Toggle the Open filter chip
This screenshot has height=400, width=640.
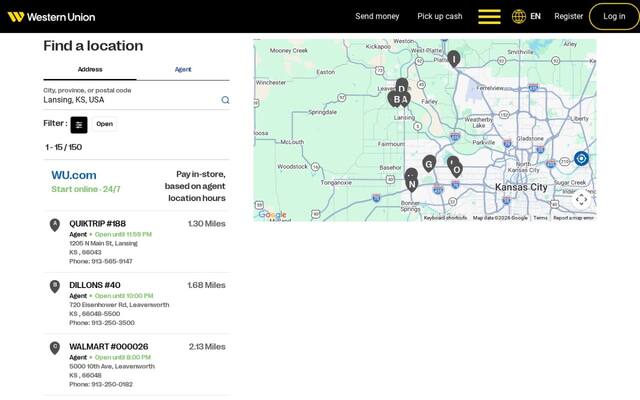coord(104,124)
